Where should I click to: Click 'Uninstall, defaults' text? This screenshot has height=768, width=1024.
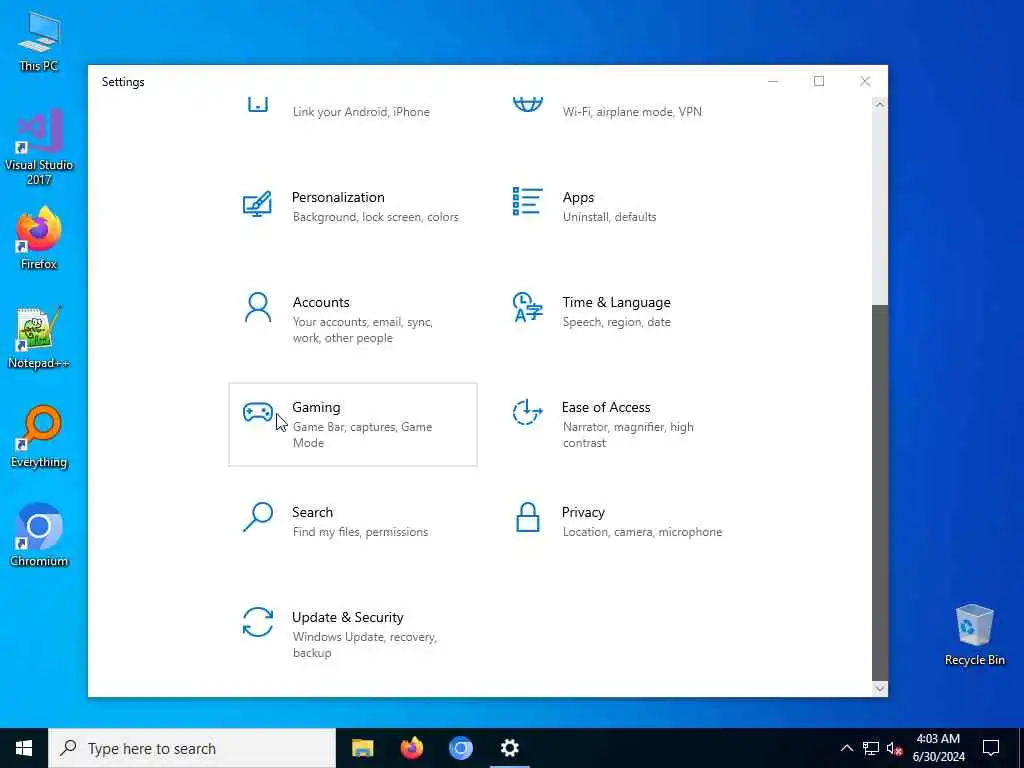[609, 217]
